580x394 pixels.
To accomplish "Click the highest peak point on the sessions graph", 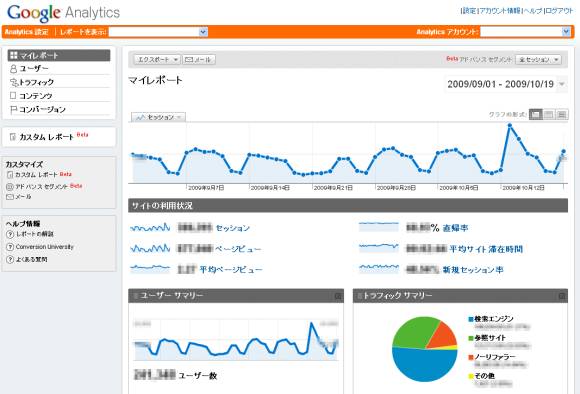I will (510, 125).
